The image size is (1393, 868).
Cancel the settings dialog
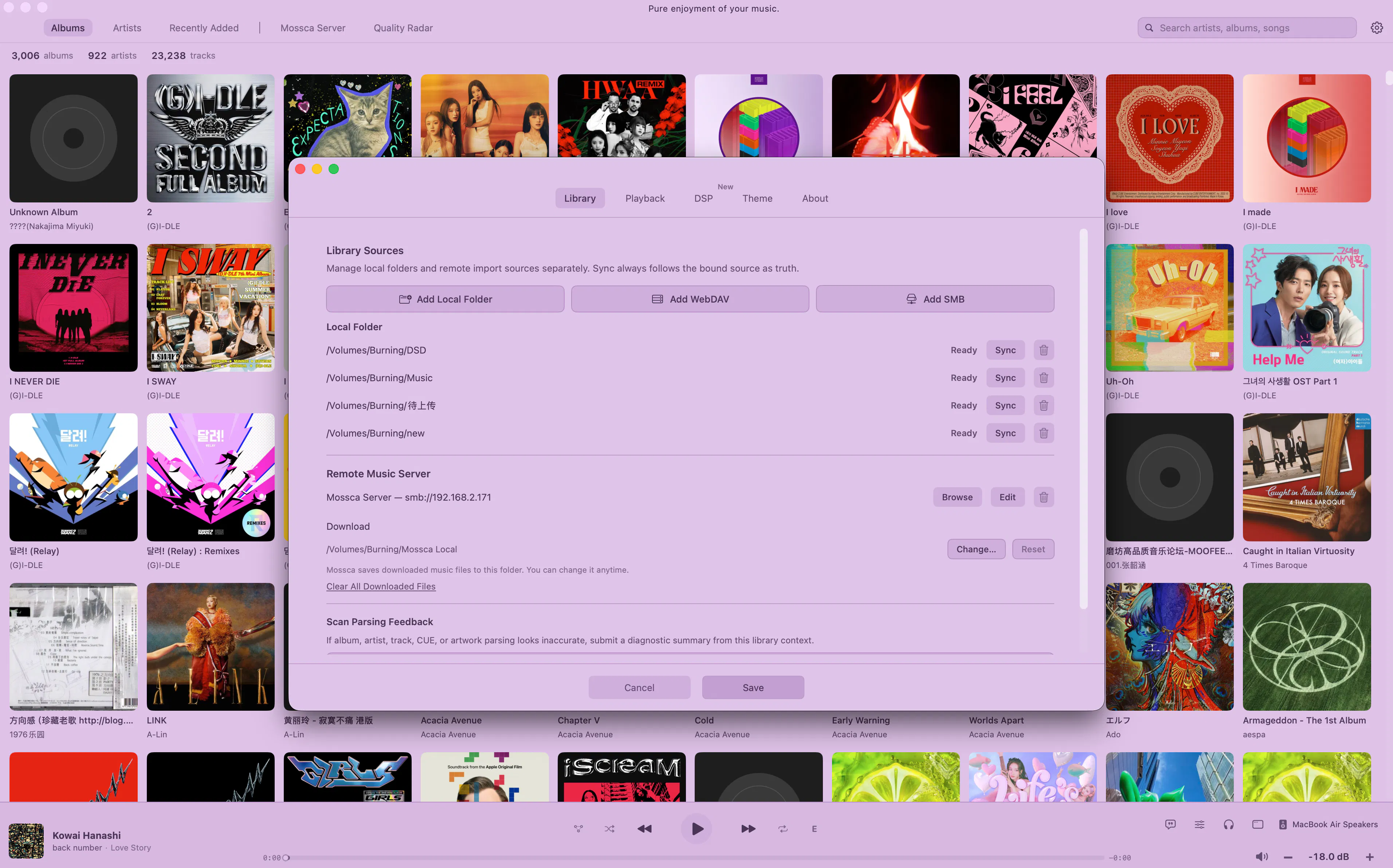(639, 687)
